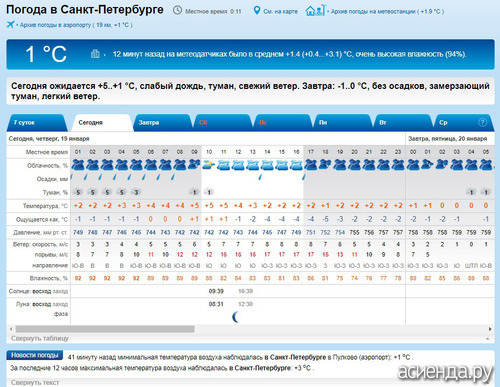The image size is (500, 387).
Task: Click the clock icon near local time
Action: 178,11
